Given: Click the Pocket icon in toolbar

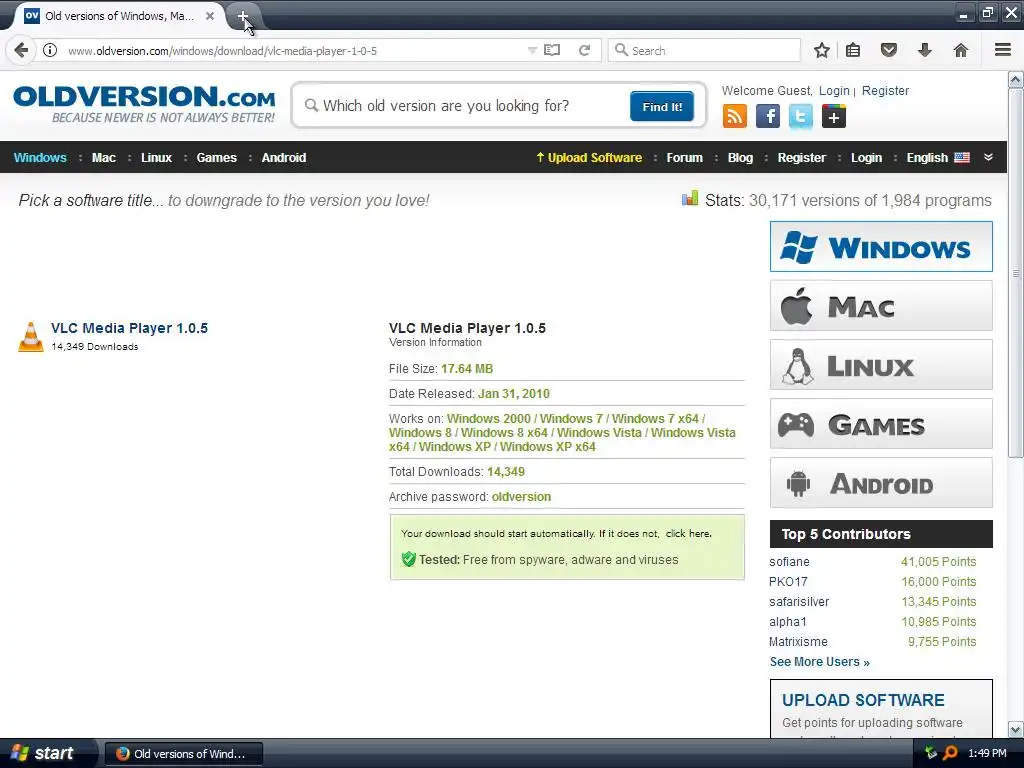Looking at the screenshot, I should click(889, 50).
